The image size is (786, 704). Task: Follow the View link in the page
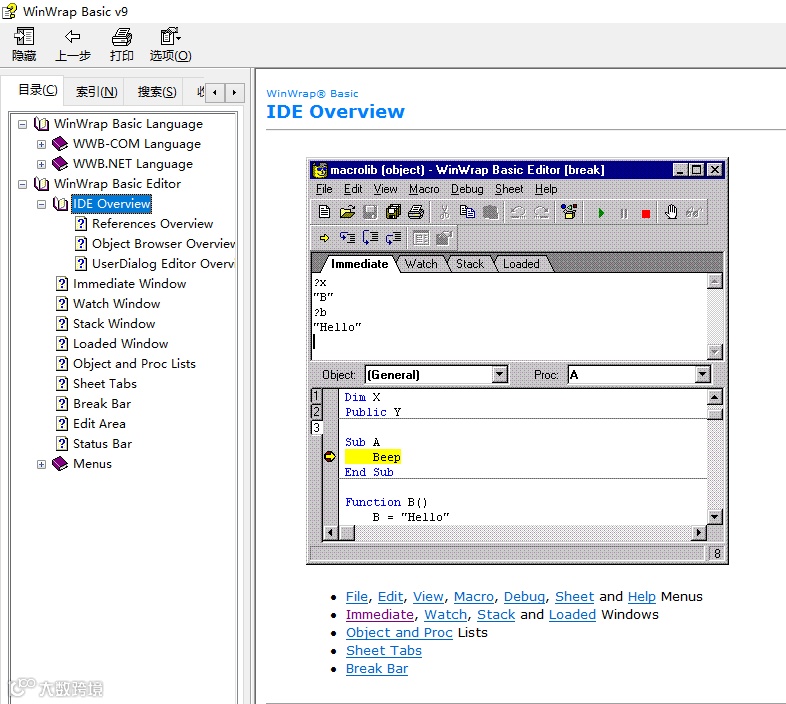click(428, 597)
